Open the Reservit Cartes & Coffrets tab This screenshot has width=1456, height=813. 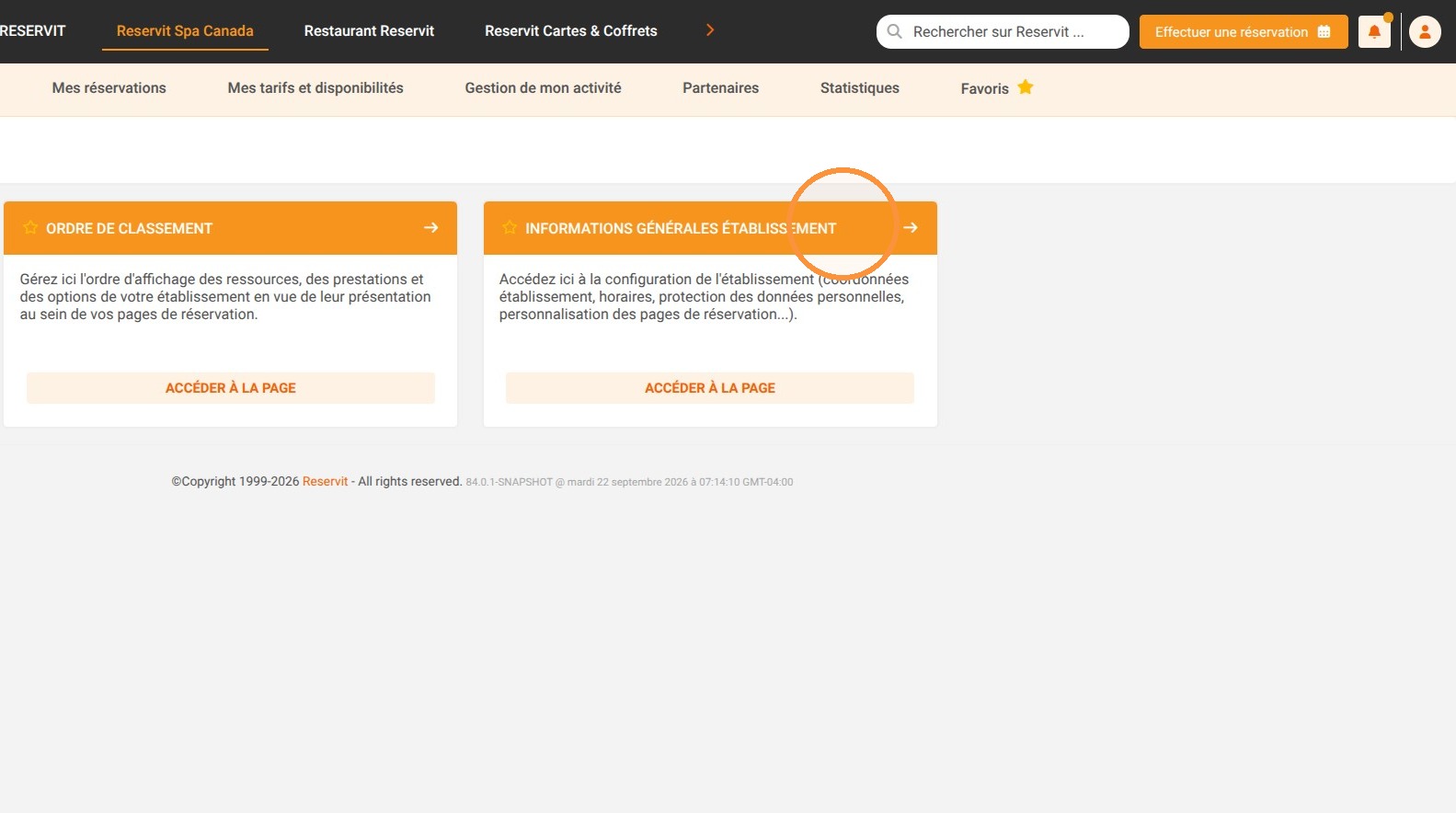point(571,31)
